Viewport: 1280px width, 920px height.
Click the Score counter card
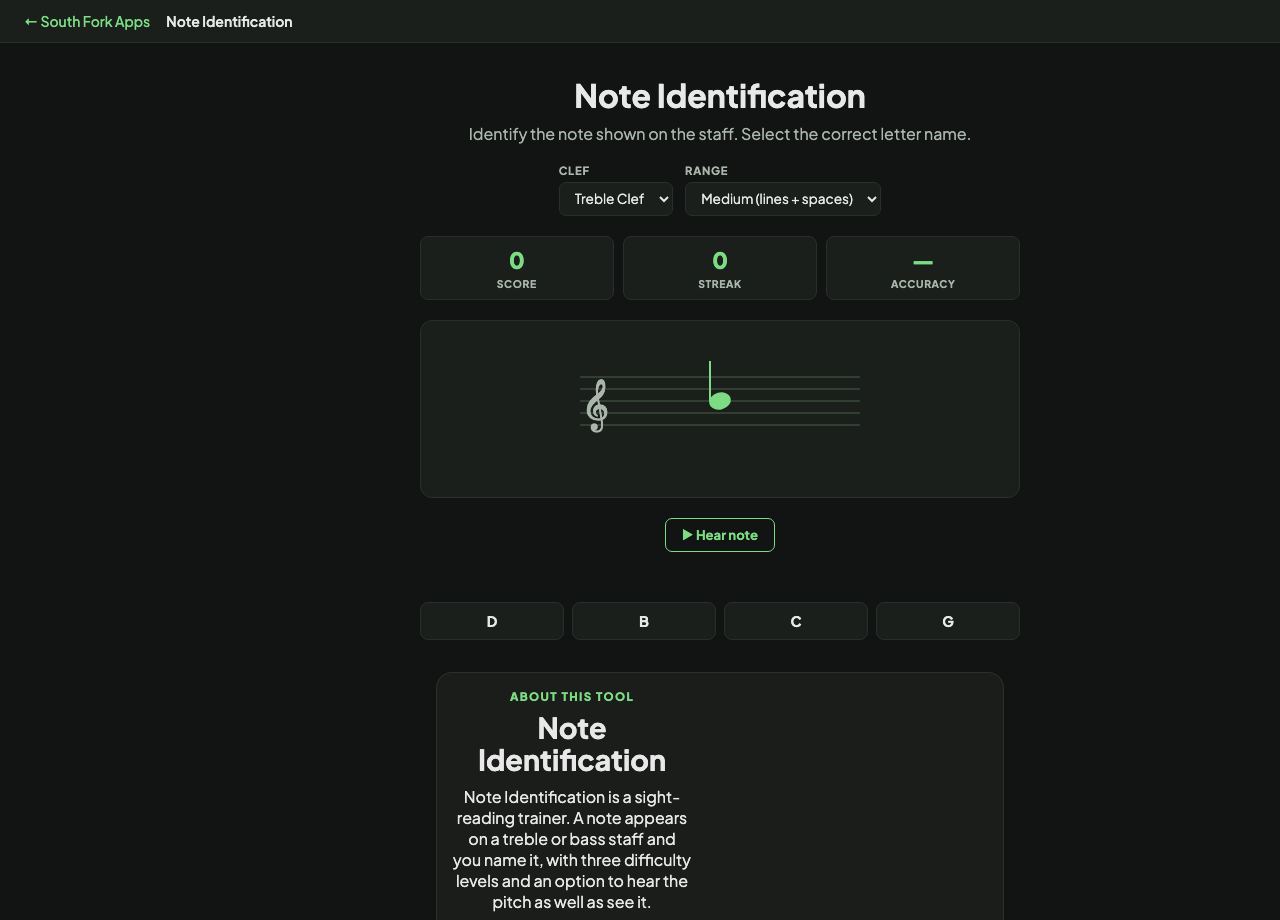517,268
